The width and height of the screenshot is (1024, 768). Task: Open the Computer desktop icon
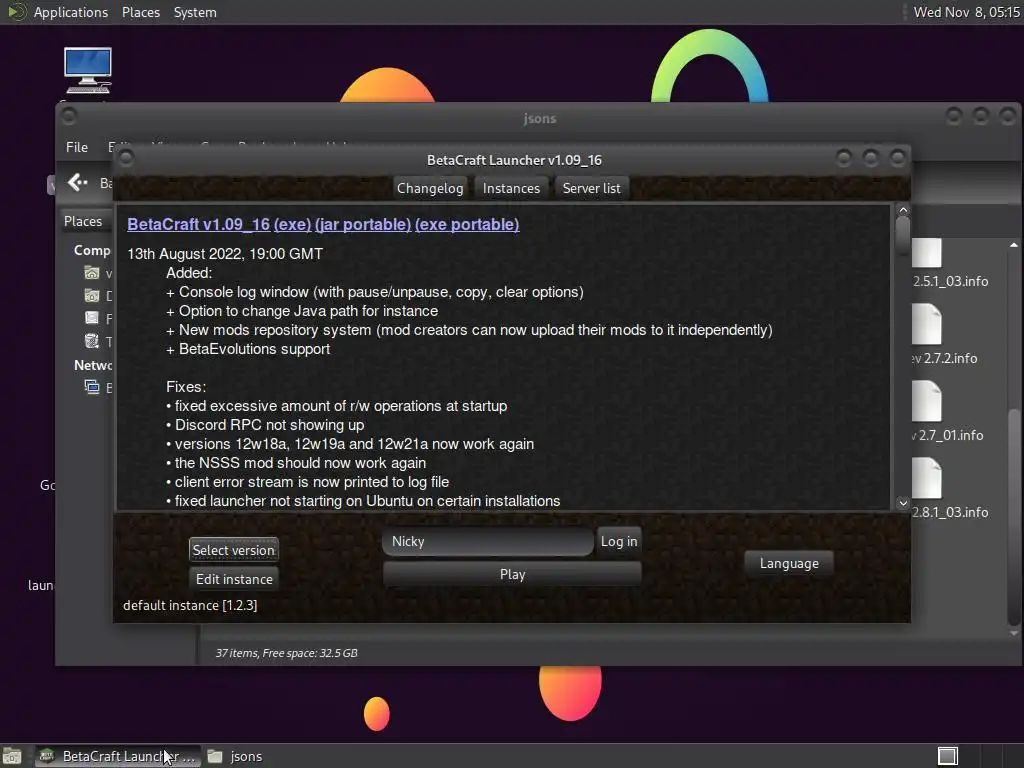pos(88,70)
